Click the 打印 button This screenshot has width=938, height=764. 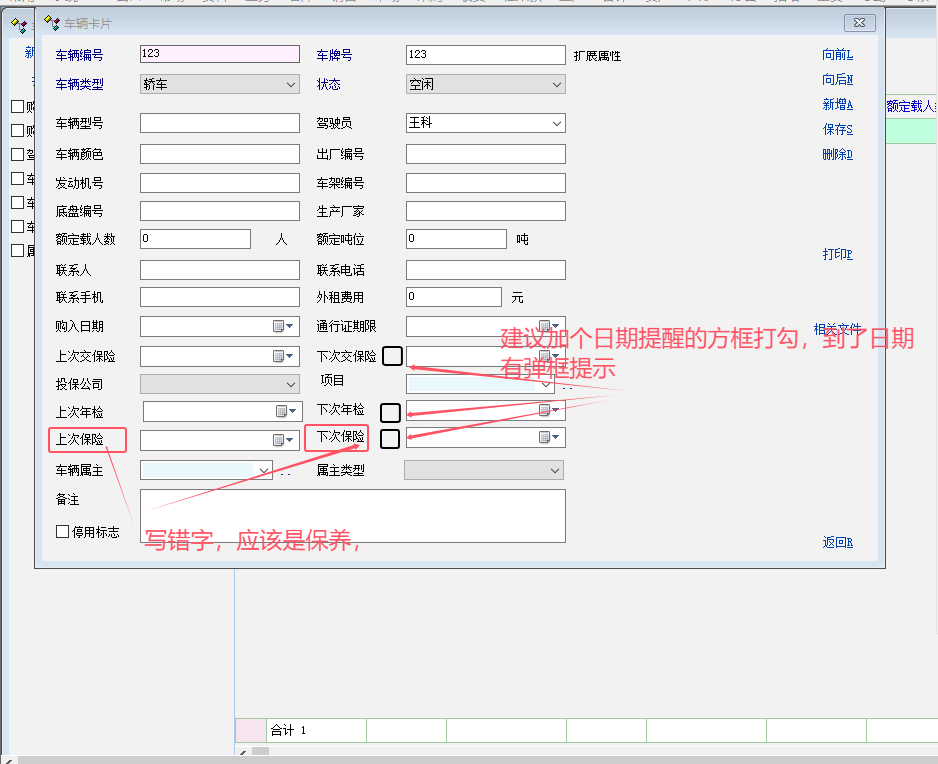point(837,254)
